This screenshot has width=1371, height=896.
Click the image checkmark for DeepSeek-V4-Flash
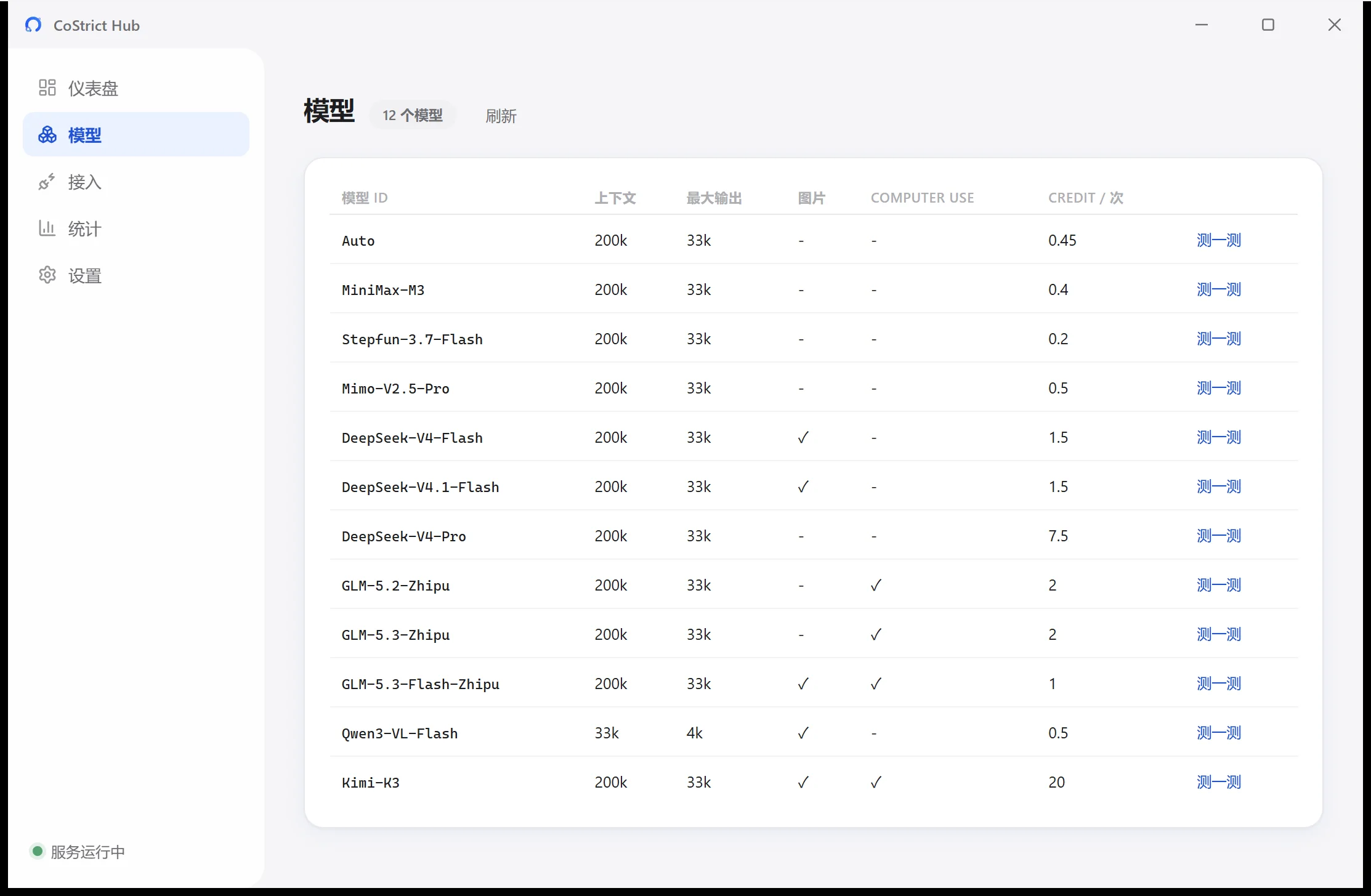(803, 437)
